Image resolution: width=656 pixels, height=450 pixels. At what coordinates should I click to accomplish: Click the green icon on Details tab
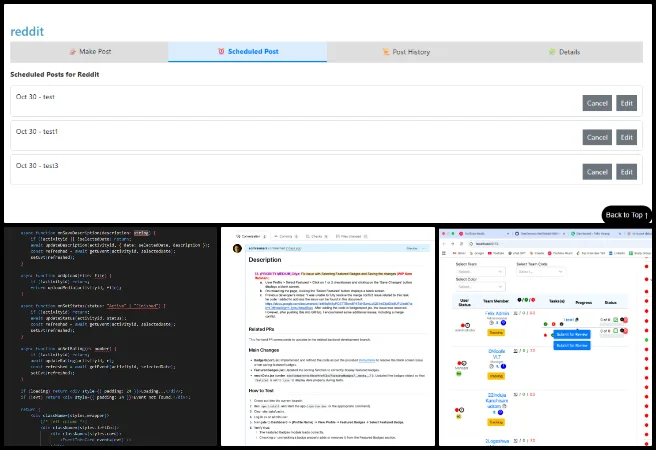(x=550, y=51)
